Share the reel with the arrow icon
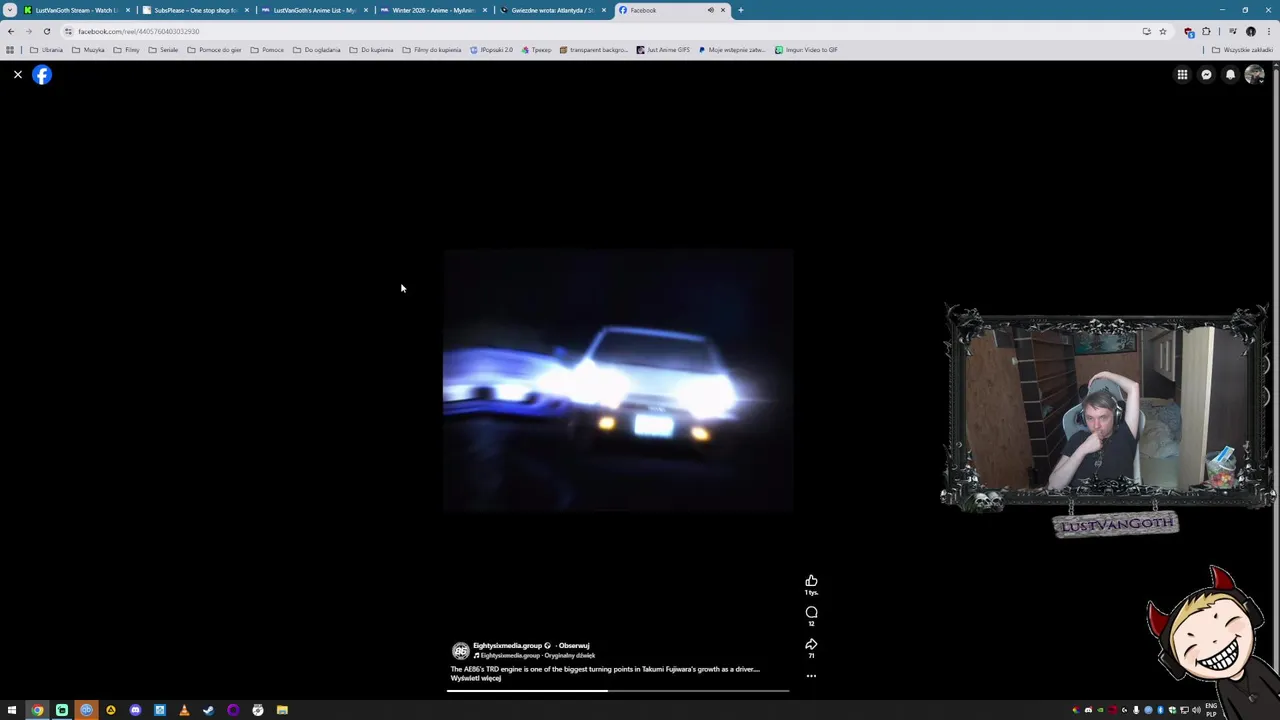1280x720 pixels. 811,645
